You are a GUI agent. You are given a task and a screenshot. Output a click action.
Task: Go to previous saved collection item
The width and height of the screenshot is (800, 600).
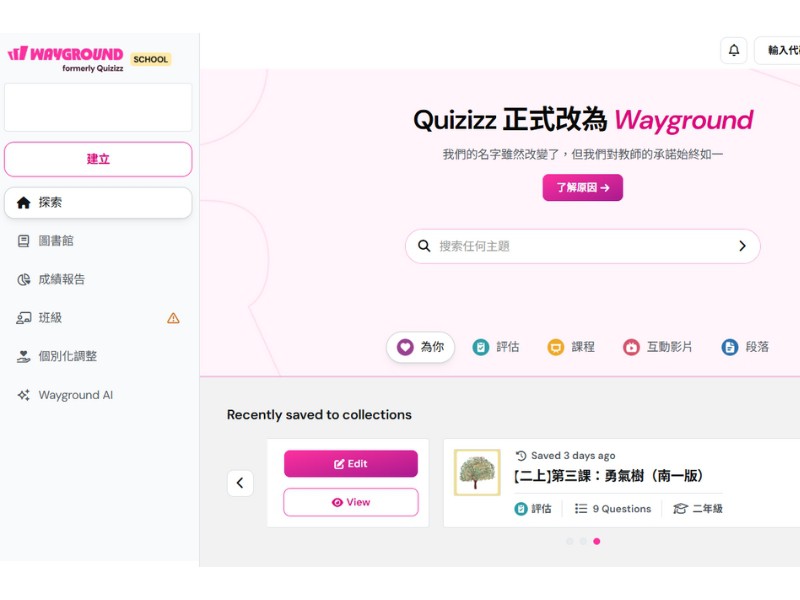coord(240,483)
